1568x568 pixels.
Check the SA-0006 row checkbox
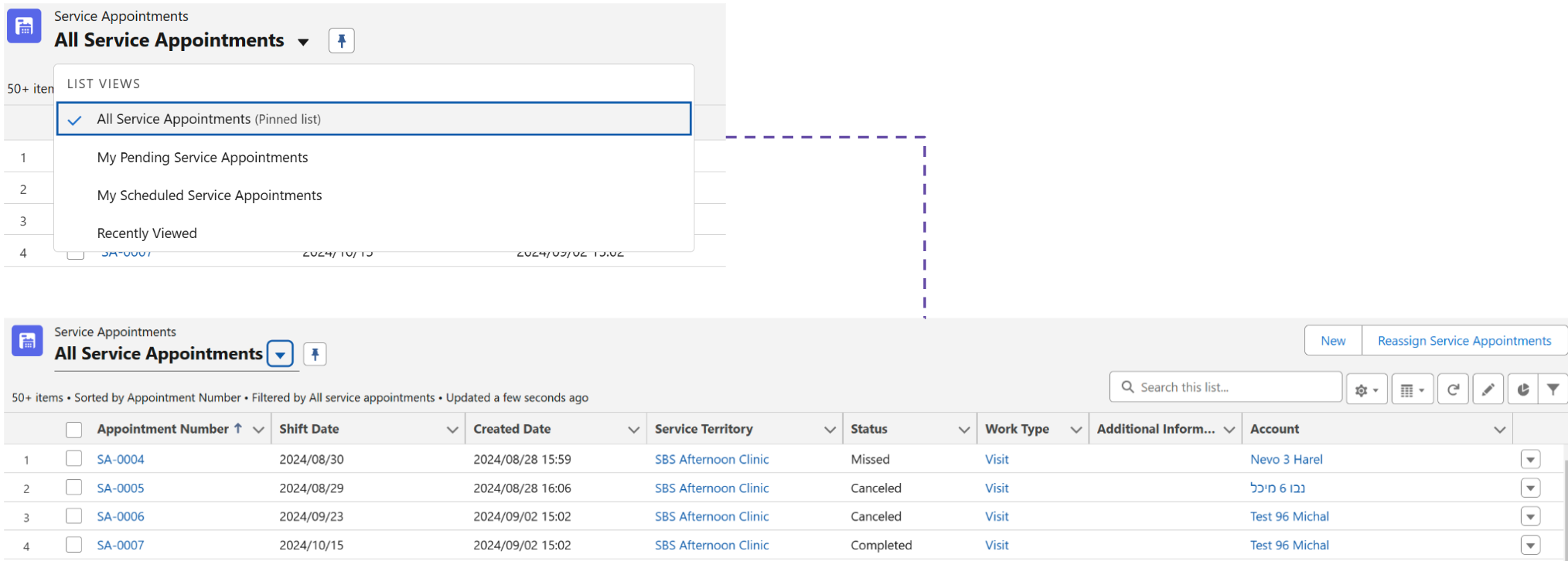point(74,515)
